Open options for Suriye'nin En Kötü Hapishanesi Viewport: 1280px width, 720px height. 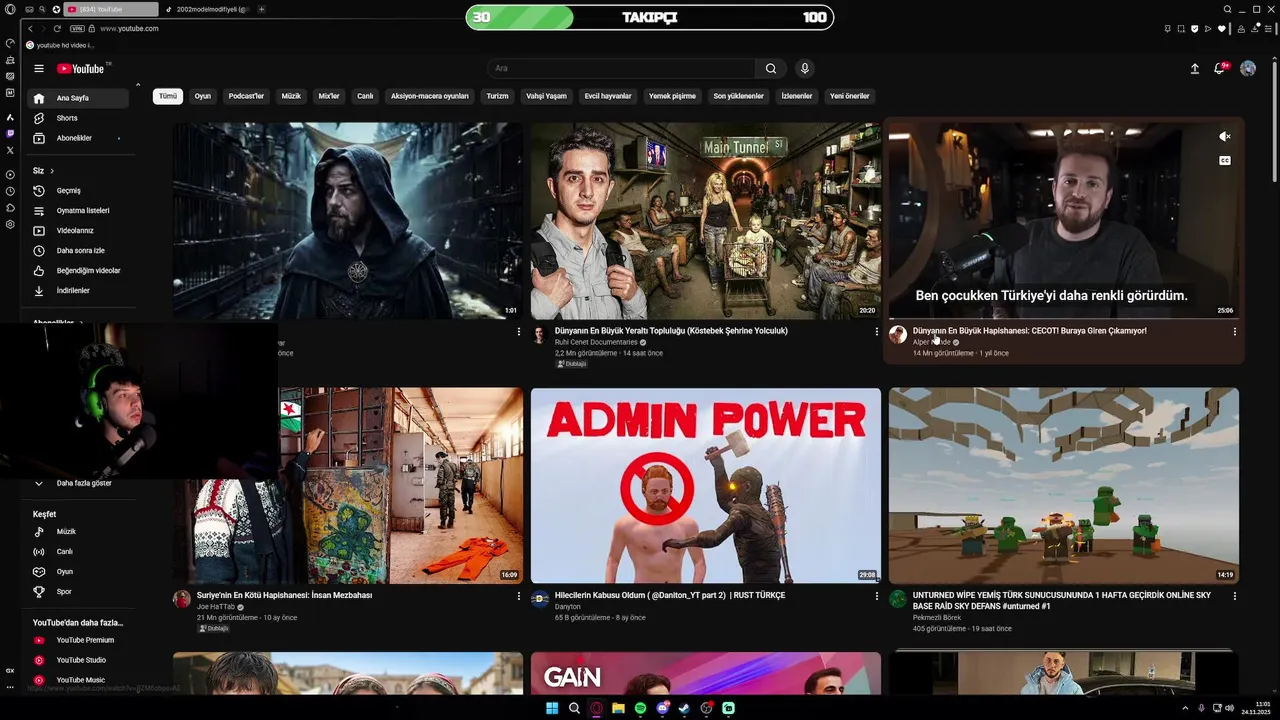[x=518, y=596]
